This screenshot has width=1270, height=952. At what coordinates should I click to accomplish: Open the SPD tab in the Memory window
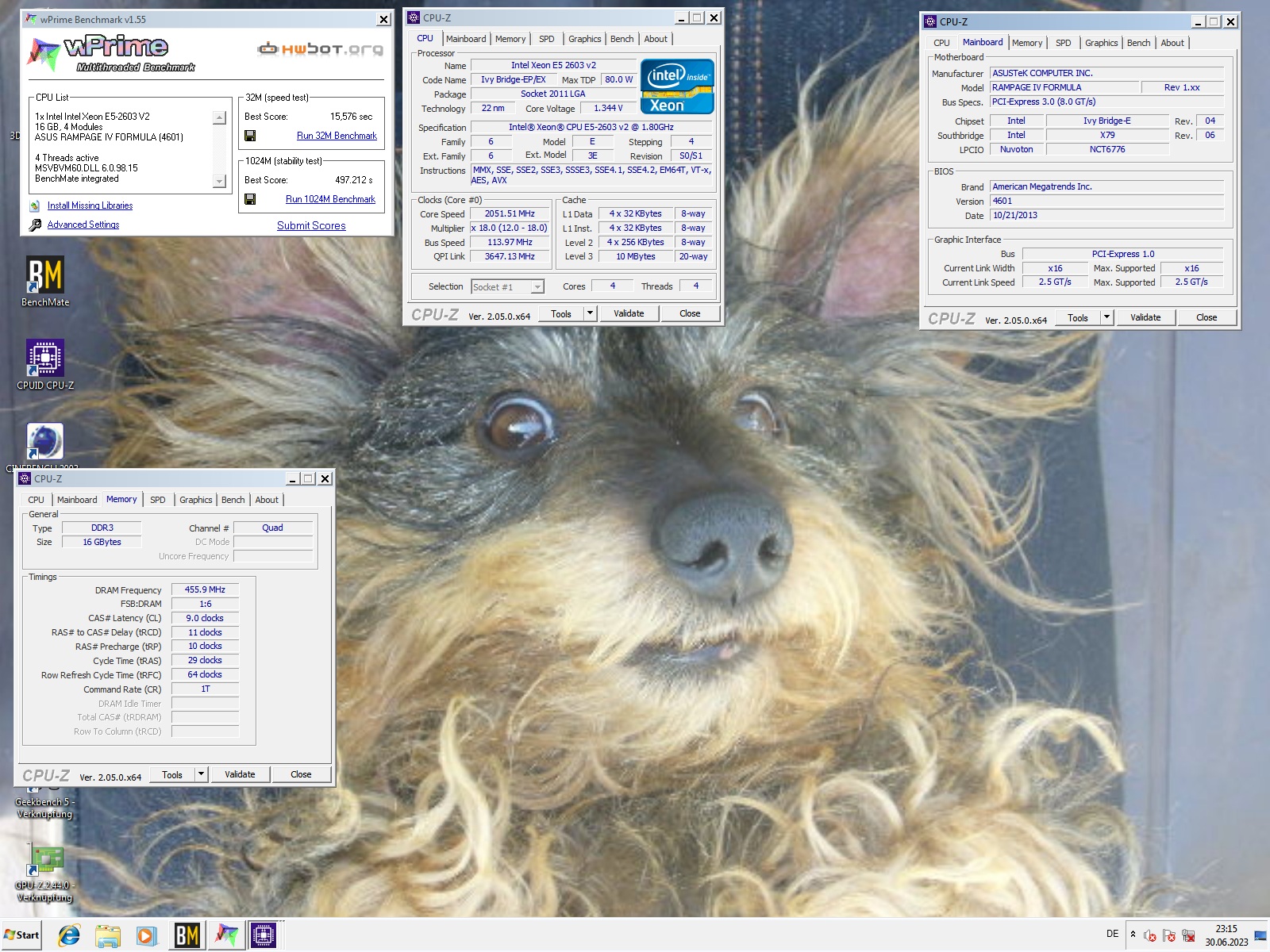tap(158, 500)
